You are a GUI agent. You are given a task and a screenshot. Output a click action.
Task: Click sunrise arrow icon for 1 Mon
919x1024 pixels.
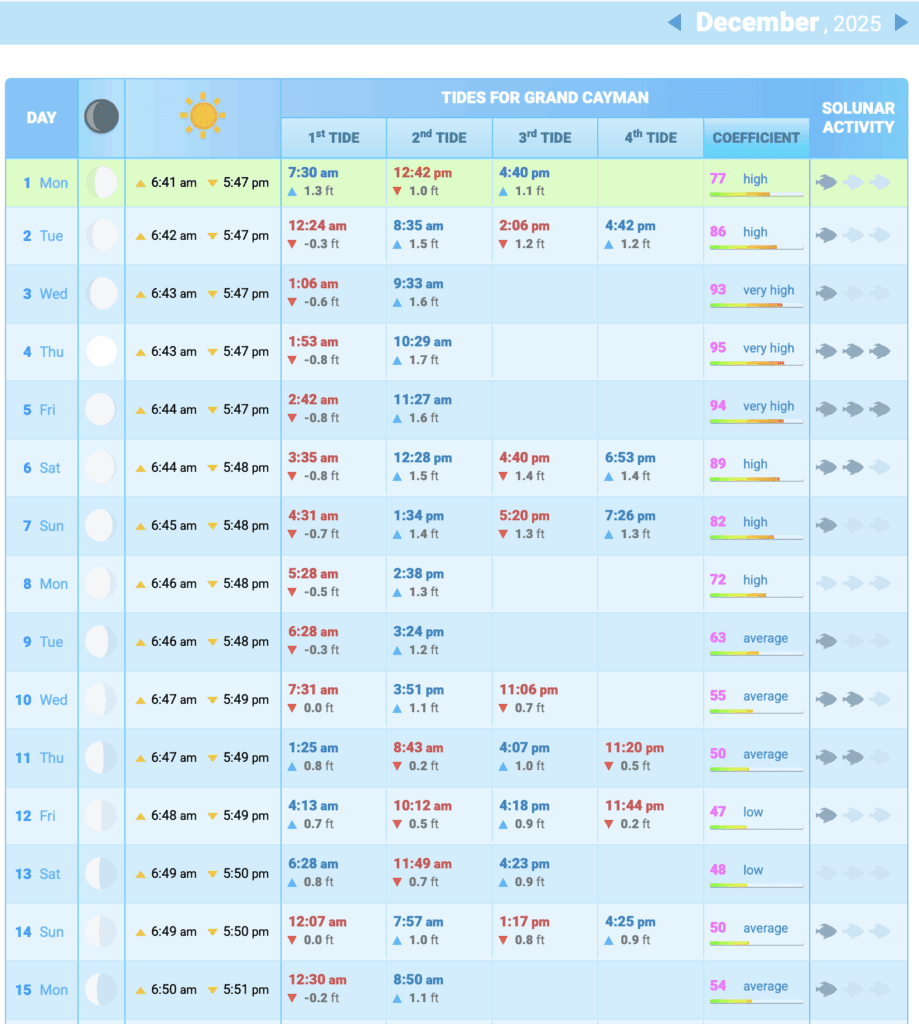coord(141,183)
